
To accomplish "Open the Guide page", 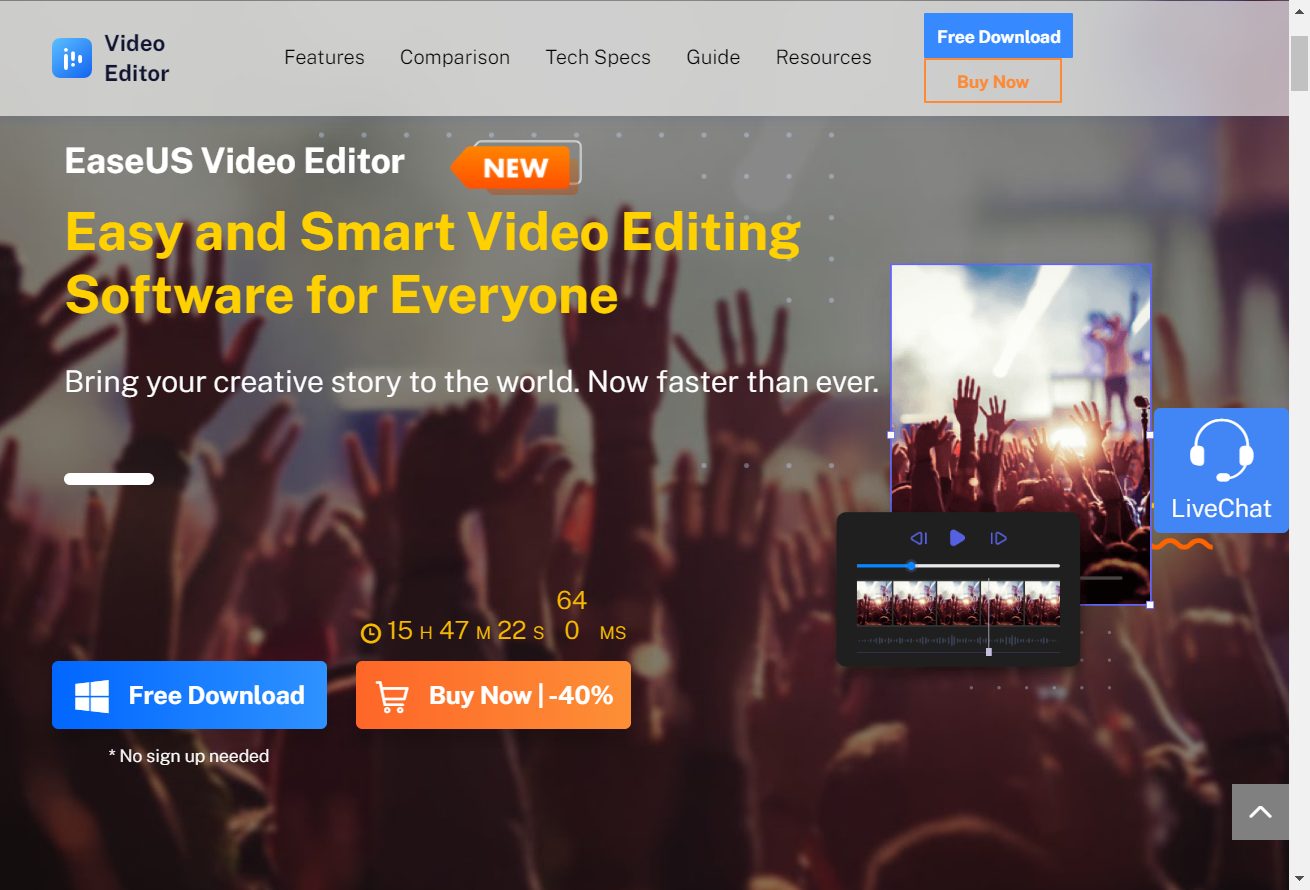I will tap(713, 57).
